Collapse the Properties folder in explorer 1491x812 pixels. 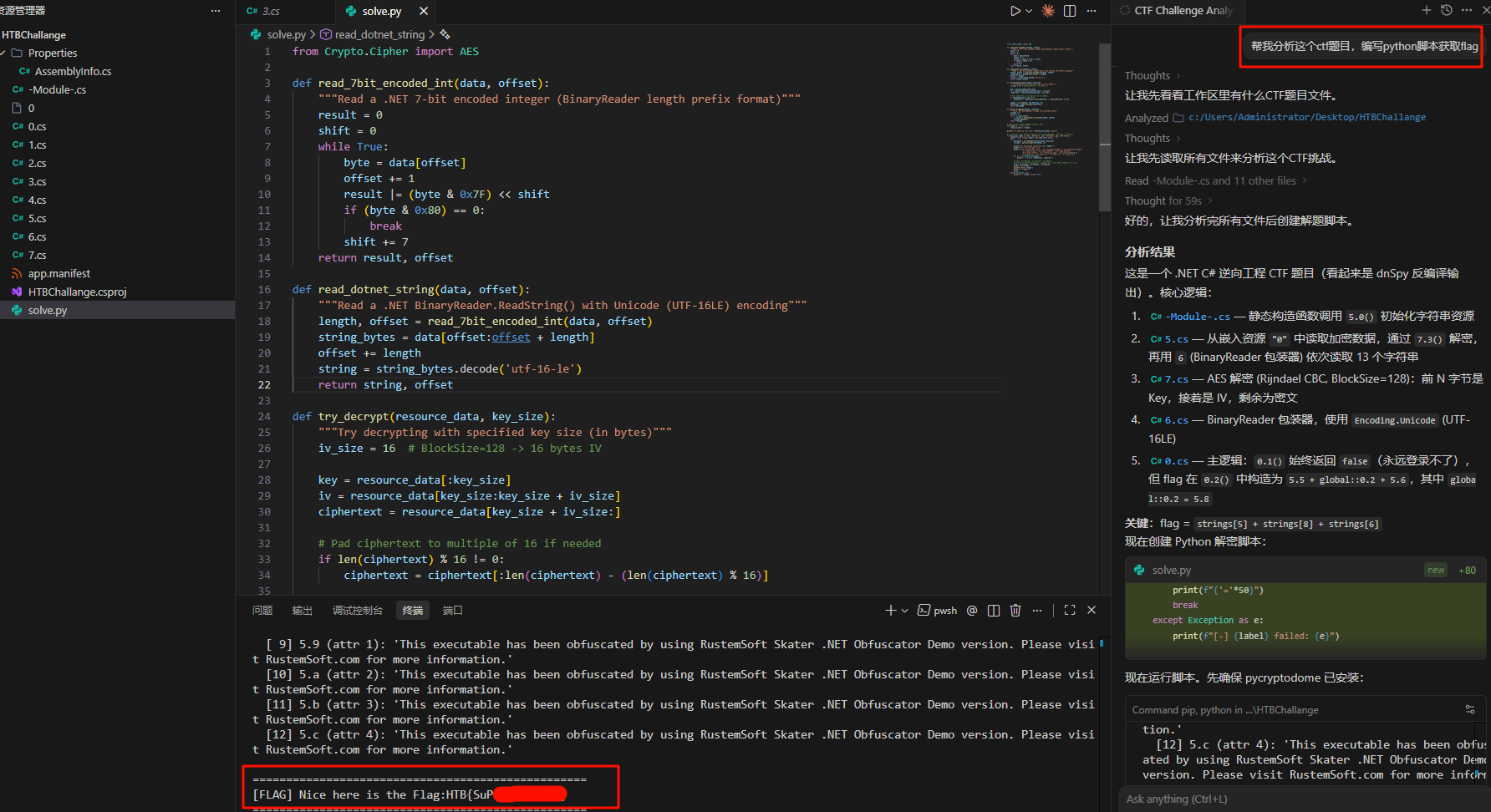click(x=52, y=53)
